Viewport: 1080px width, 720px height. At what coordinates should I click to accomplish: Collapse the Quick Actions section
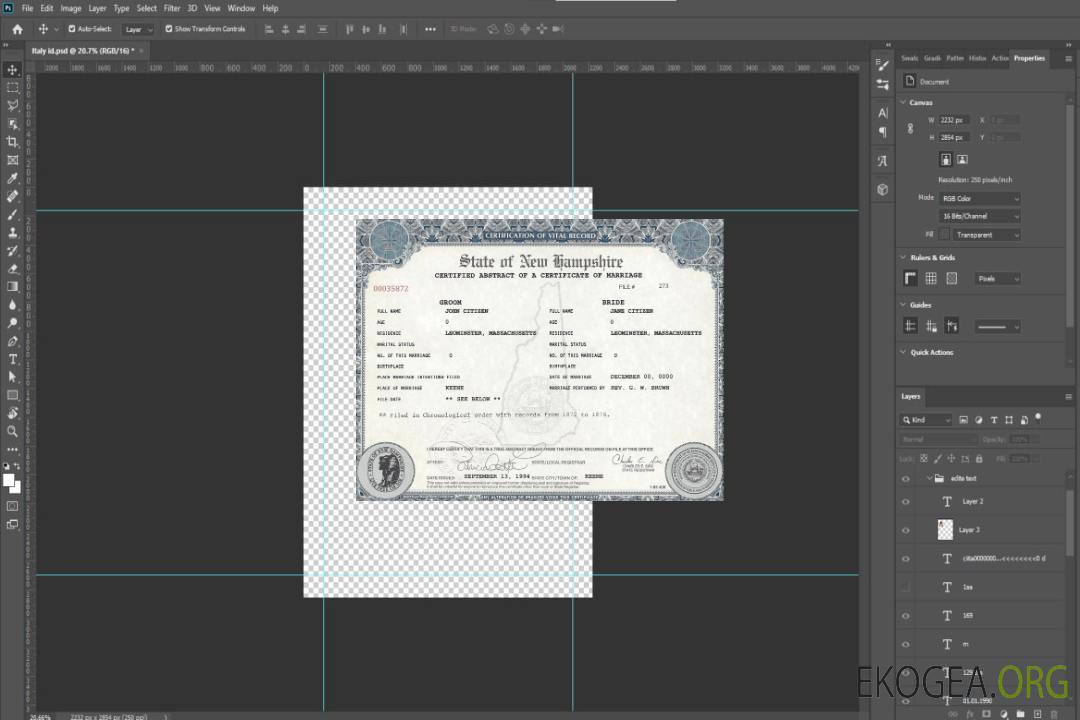(x=903, y=352)
